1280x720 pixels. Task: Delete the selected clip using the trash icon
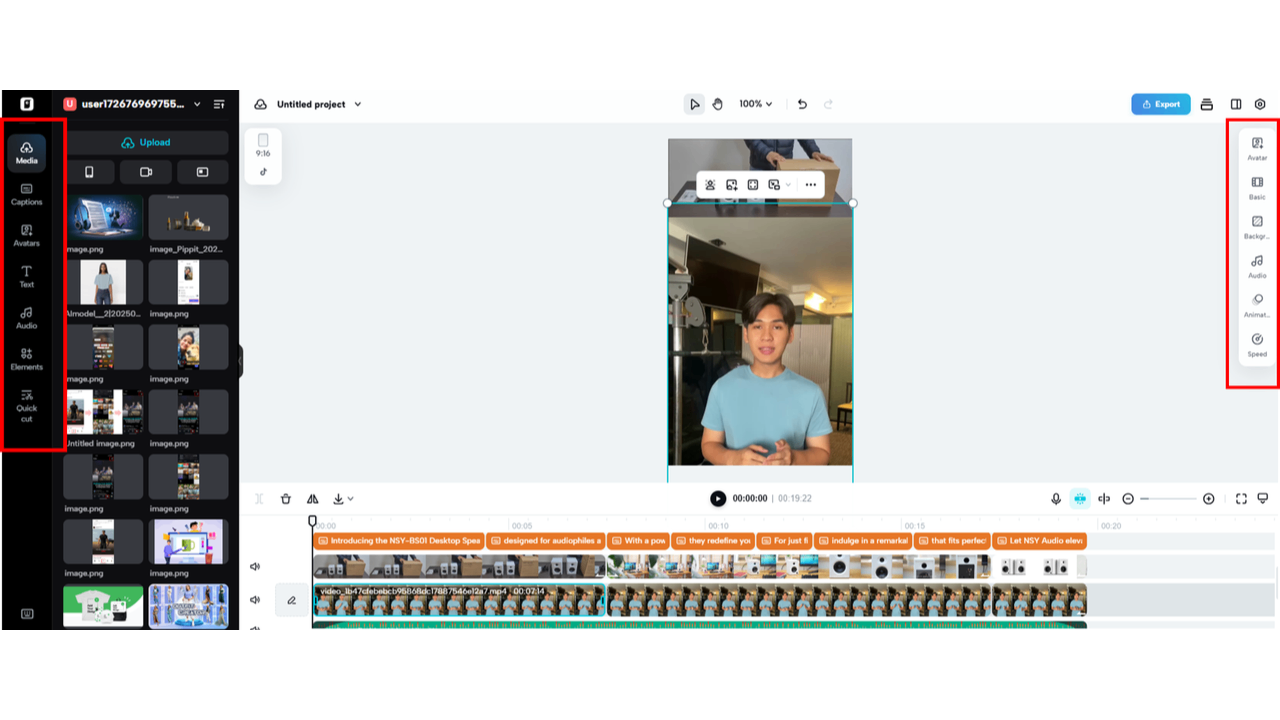click(x=286, y=498)
